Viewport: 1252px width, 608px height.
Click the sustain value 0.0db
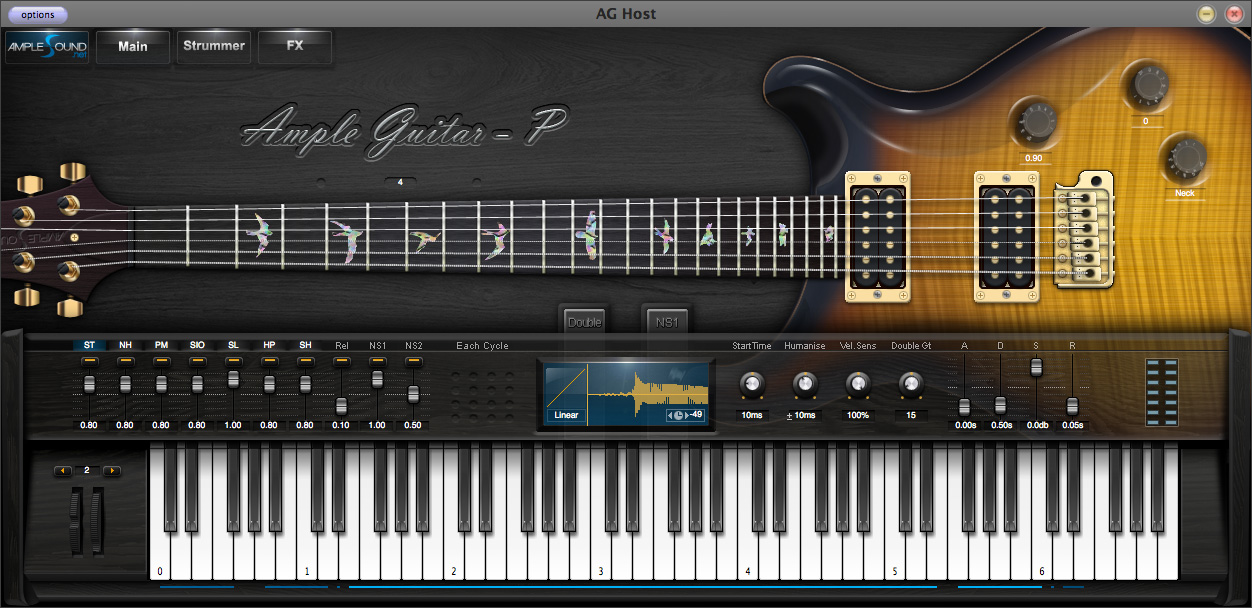pyautogui.click(x=1037, y=425)
